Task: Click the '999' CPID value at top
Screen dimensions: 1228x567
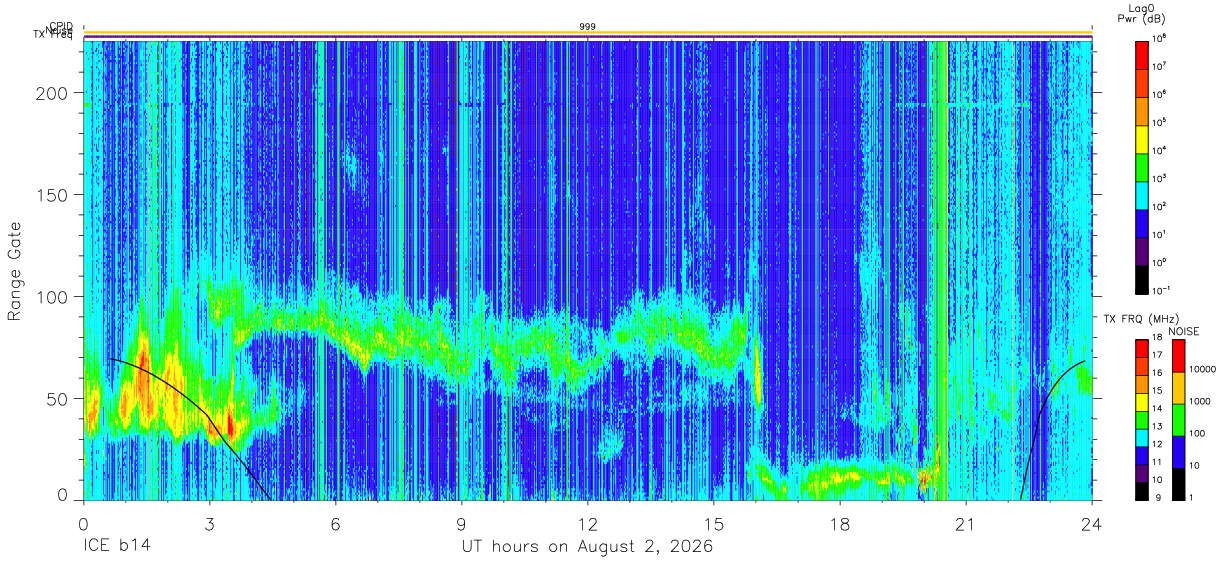Action: (587, 26)
